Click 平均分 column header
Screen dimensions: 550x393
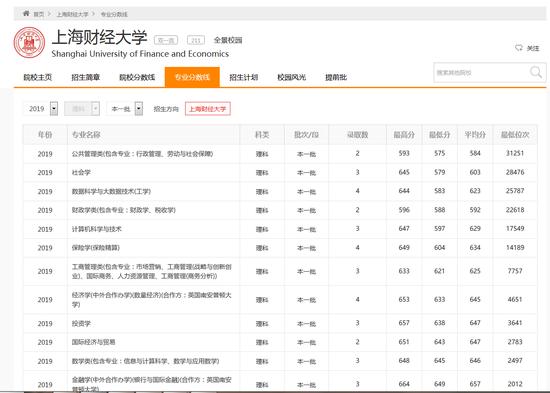click(475, 135)
